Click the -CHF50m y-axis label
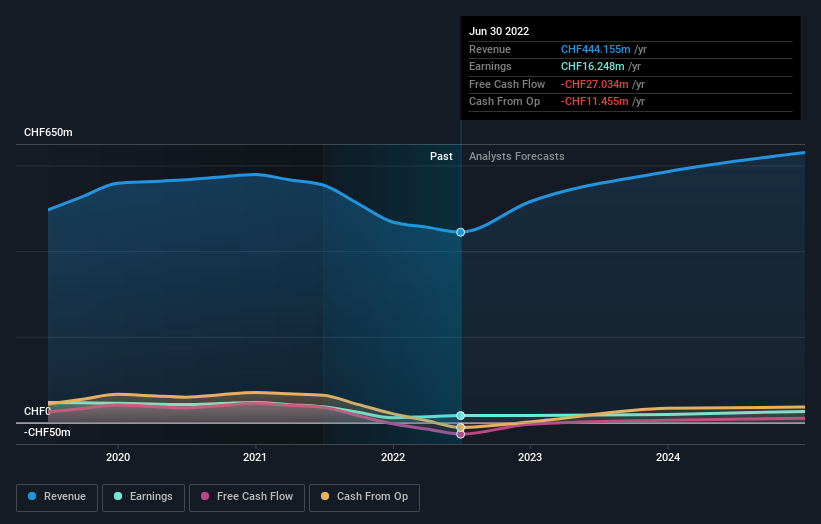 [x=47, y=432]
